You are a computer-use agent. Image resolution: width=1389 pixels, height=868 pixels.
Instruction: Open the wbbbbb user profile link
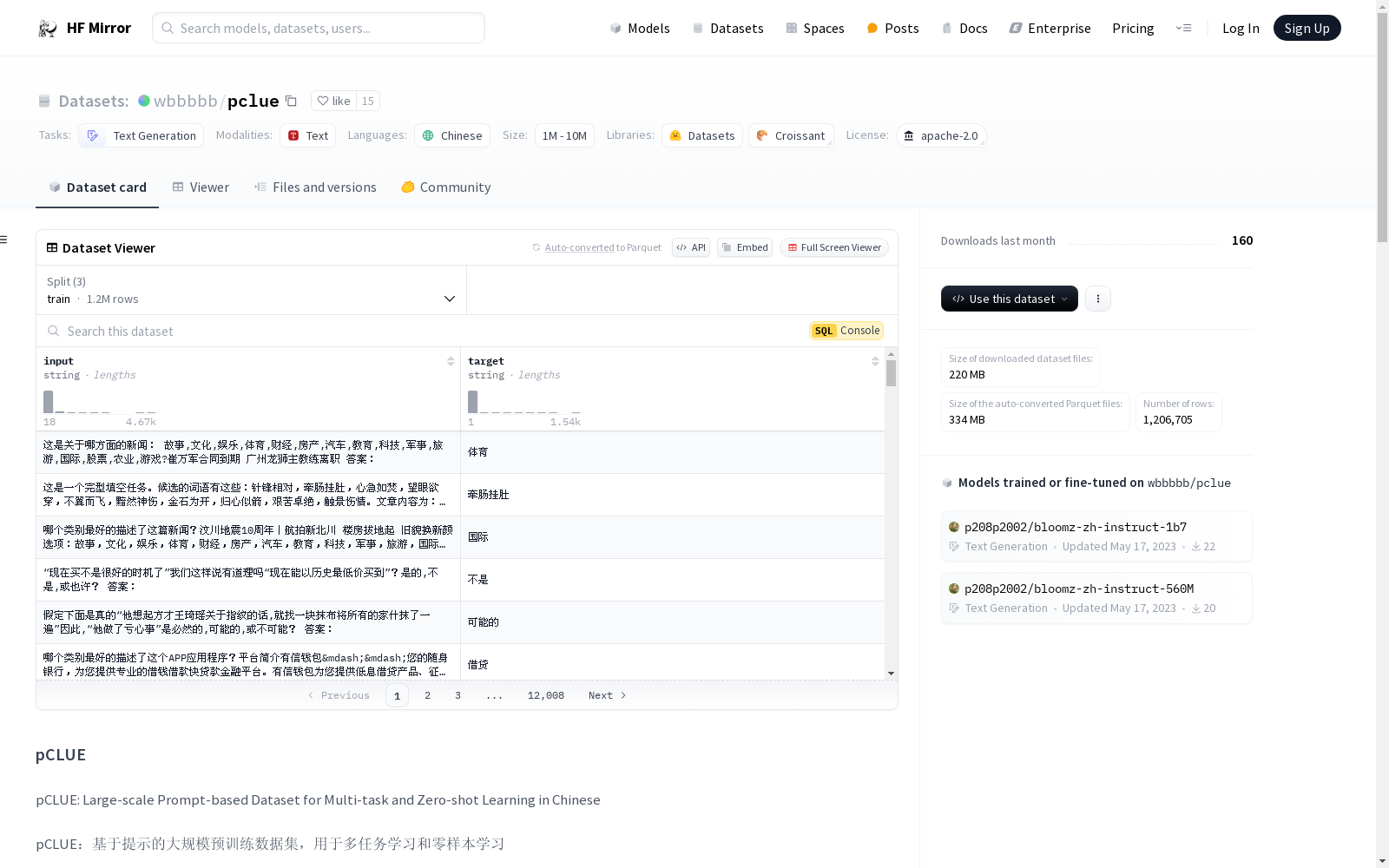[x=186, y=102]
